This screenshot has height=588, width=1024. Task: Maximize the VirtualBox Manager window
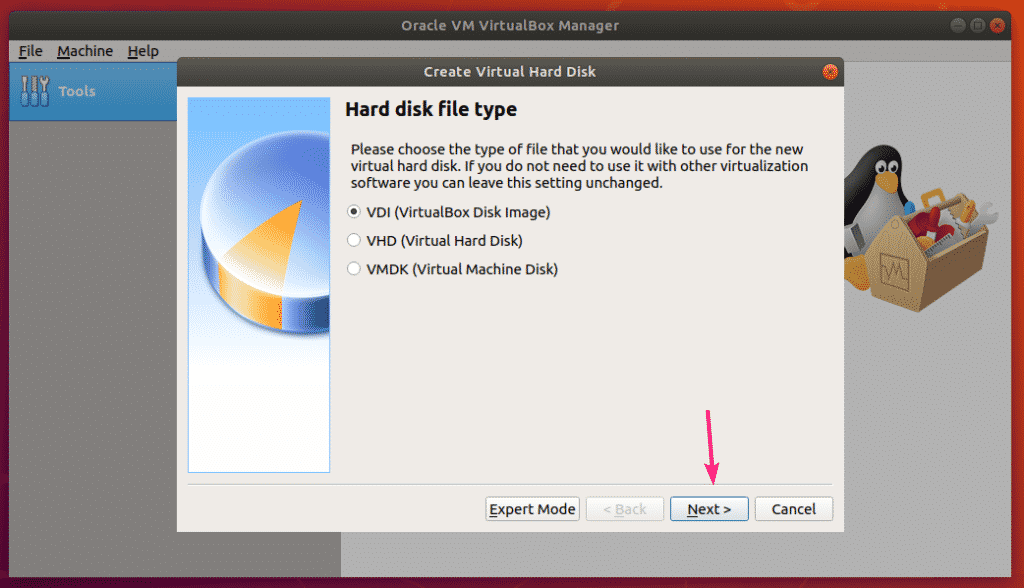[978, 25]
